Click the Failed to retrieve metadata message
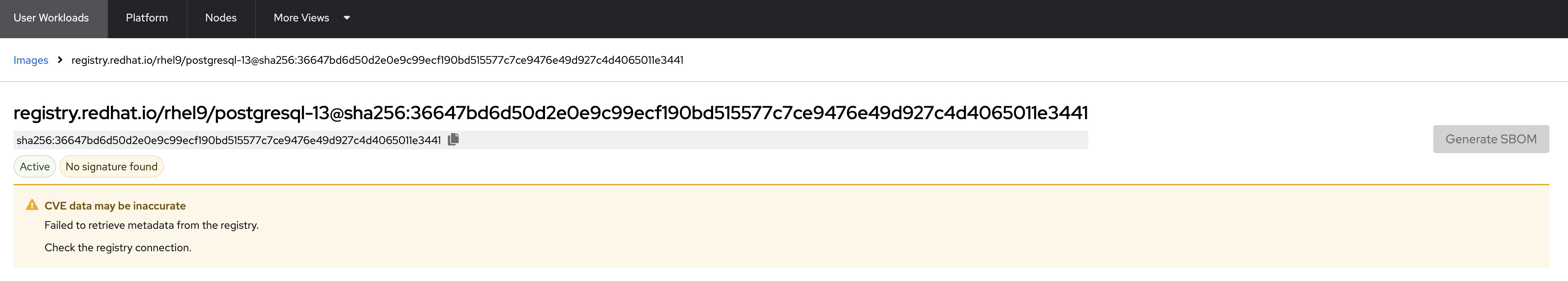Viewport: 1568px width, 281px height. (152, 225)
